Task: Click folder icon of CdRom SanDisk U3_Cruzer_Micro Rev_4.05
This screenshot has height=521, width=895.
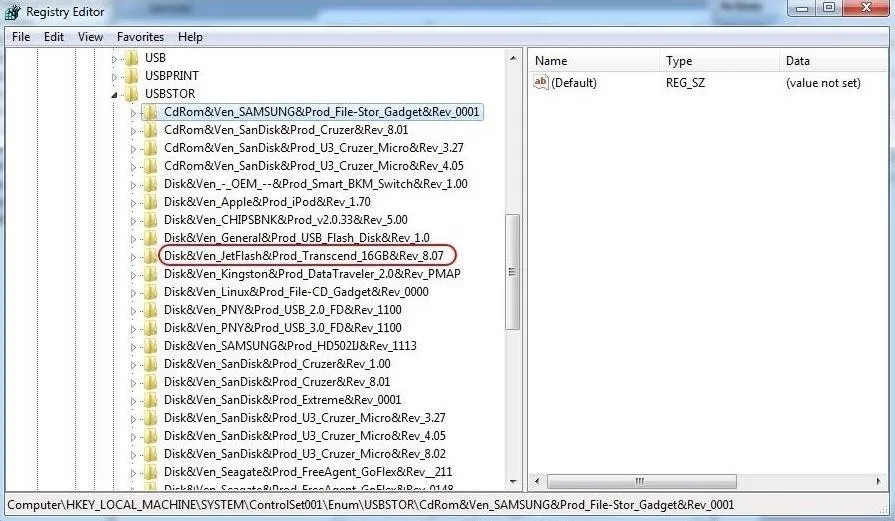Action: click(x=151, y=166)
